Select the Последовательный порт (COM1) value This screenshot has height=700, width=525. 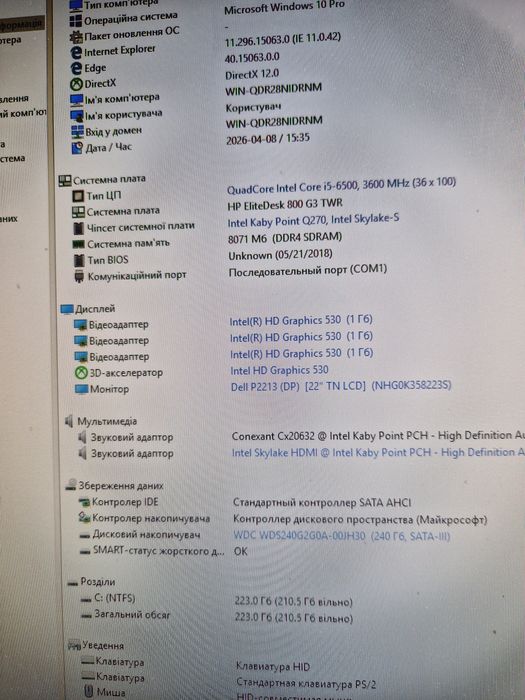pyautogui.click(x=308, y=271)
